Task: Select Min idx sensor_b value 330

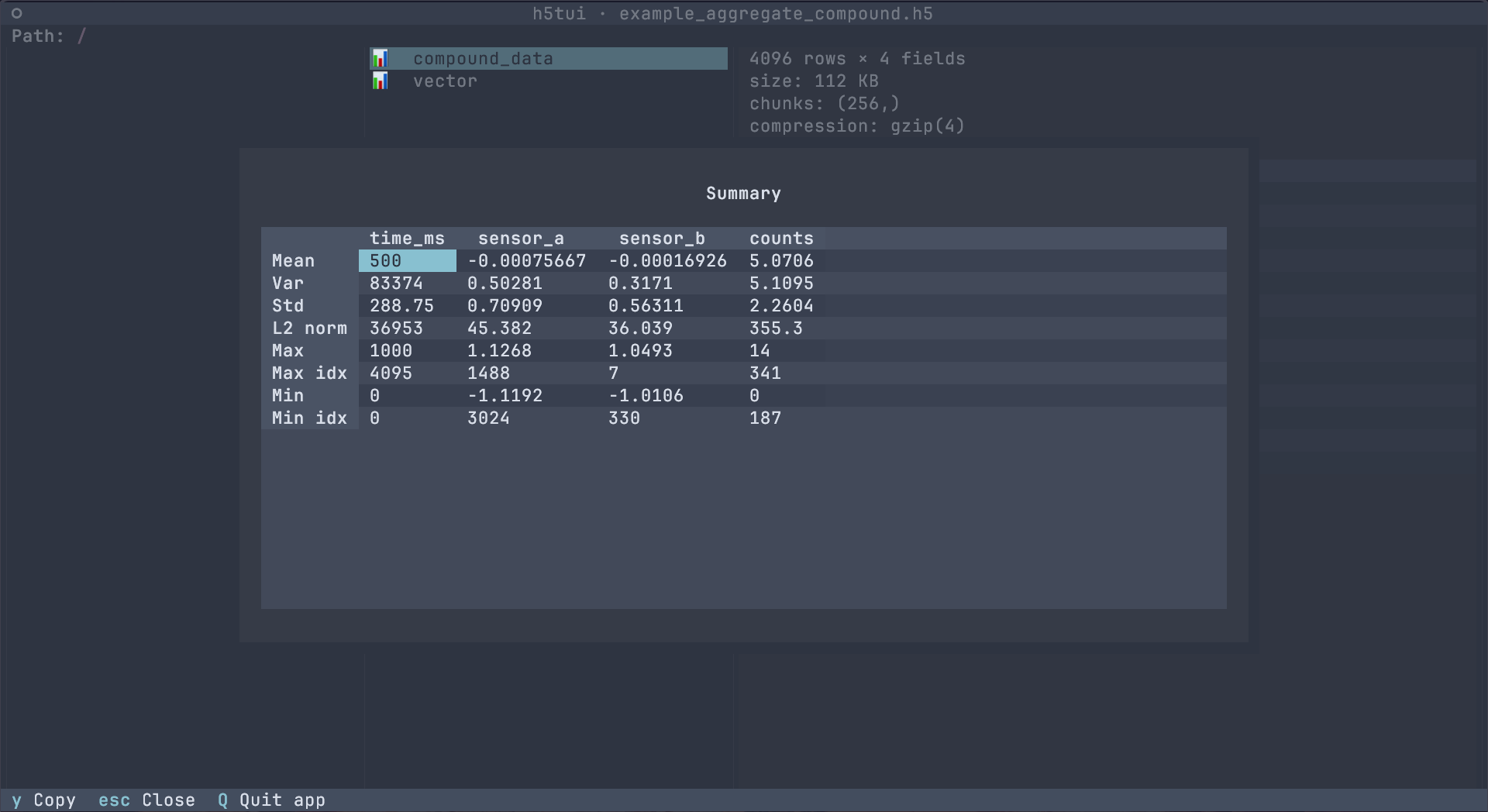Action: 624,418
